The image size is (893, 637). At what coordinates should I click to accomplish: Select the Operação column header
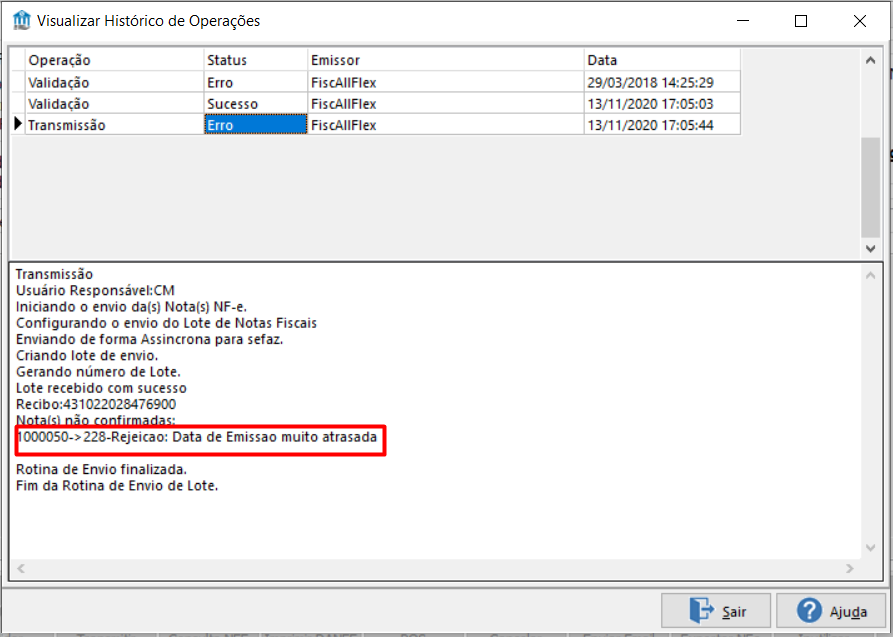coord(114,60)
